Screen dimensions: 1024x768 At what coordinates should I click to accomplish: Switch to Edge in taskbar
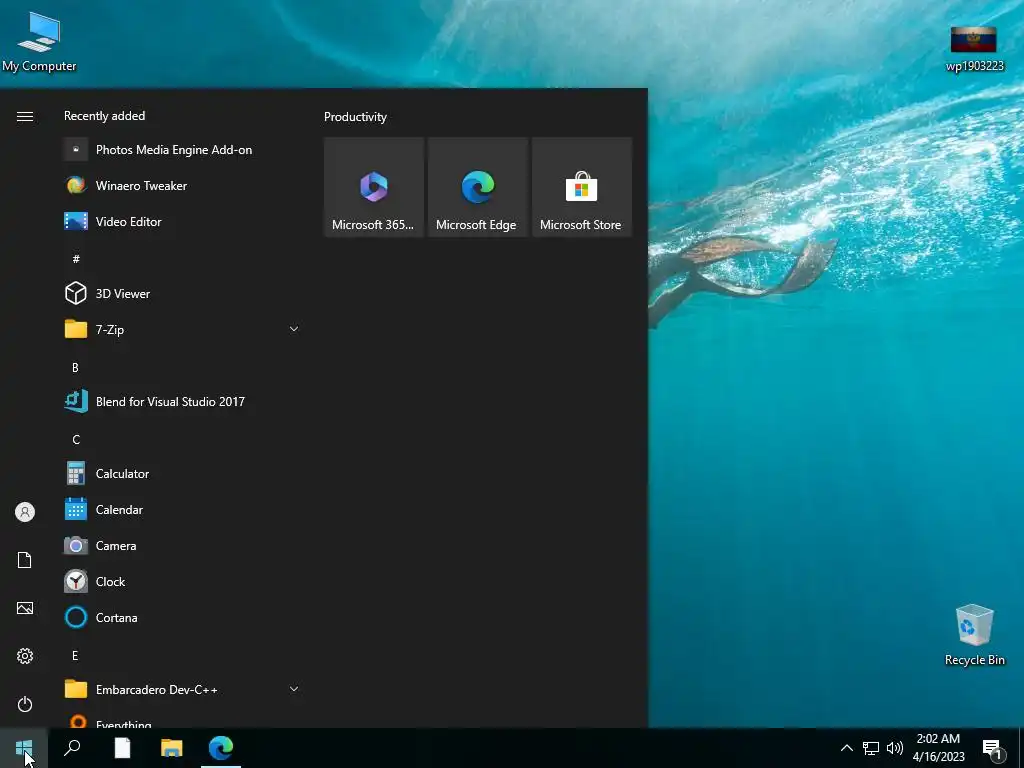tap(221, 748)
